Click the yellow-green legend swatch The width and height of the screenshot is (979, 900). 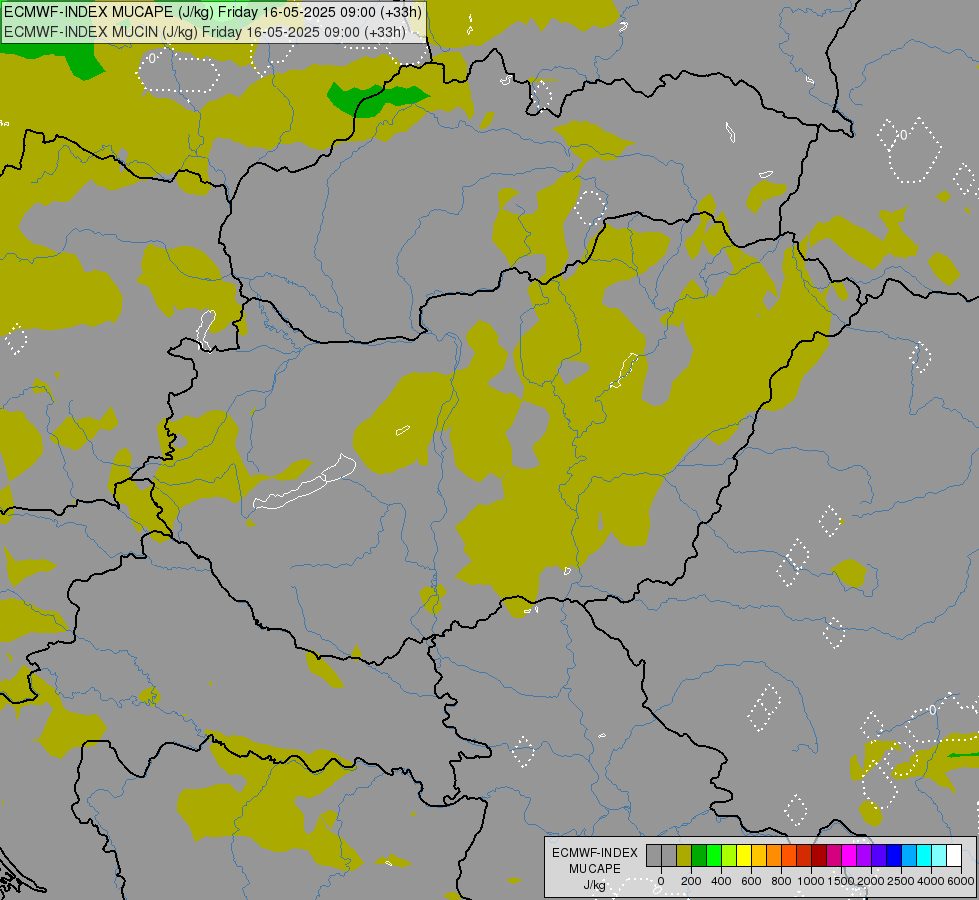click(x=729, y=855)
